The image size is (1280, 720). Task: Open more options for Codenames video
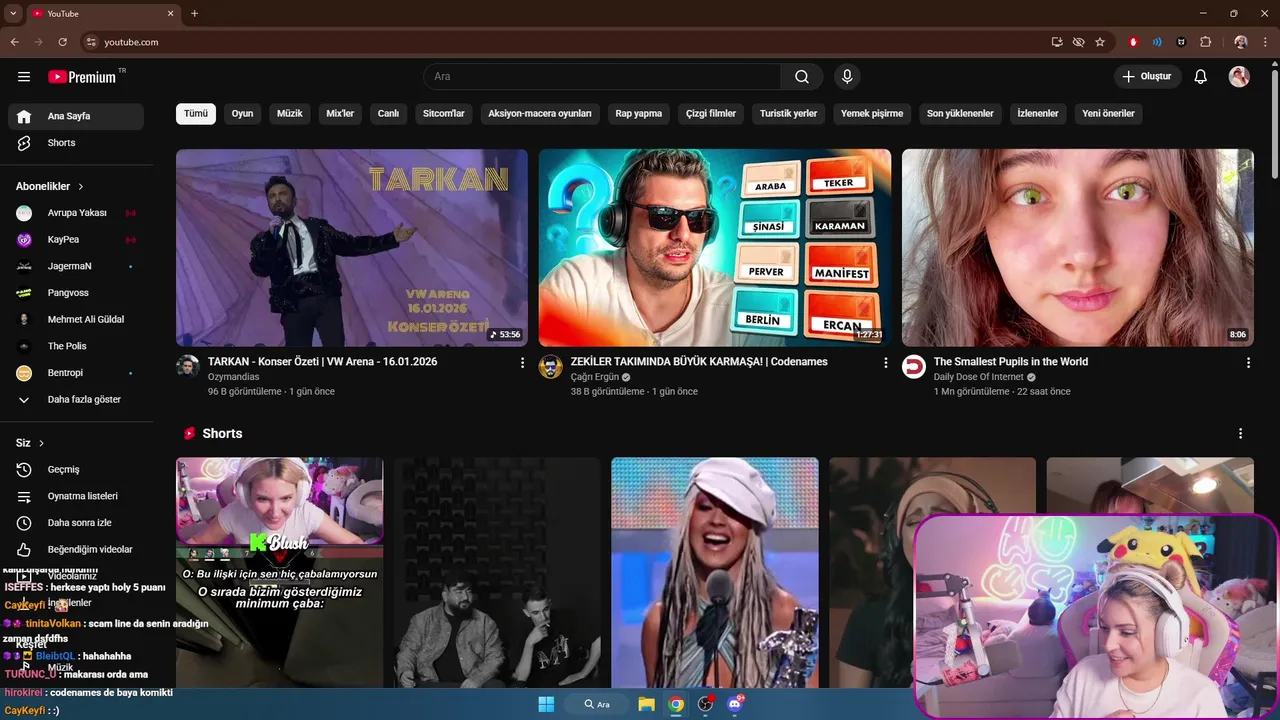(x=885, y=363)
